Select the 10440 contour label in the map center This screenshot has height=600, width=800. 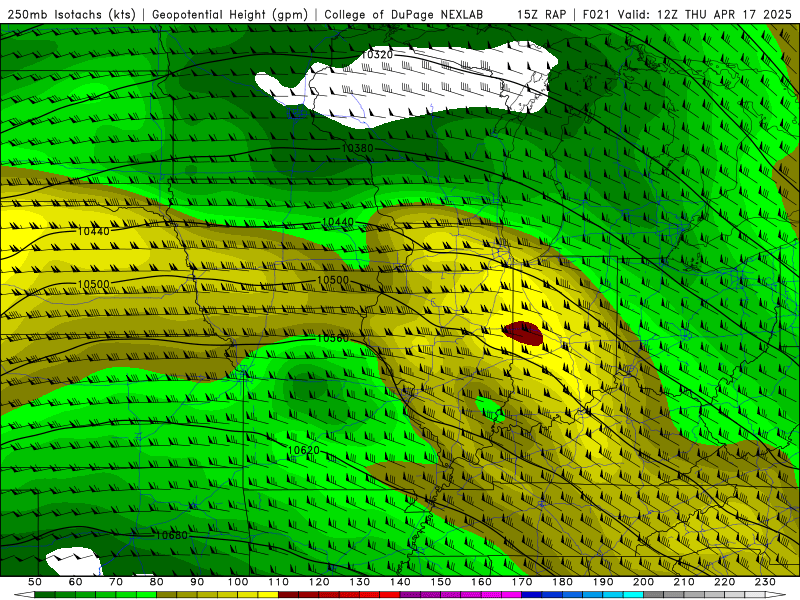click(x=338, y=222)
